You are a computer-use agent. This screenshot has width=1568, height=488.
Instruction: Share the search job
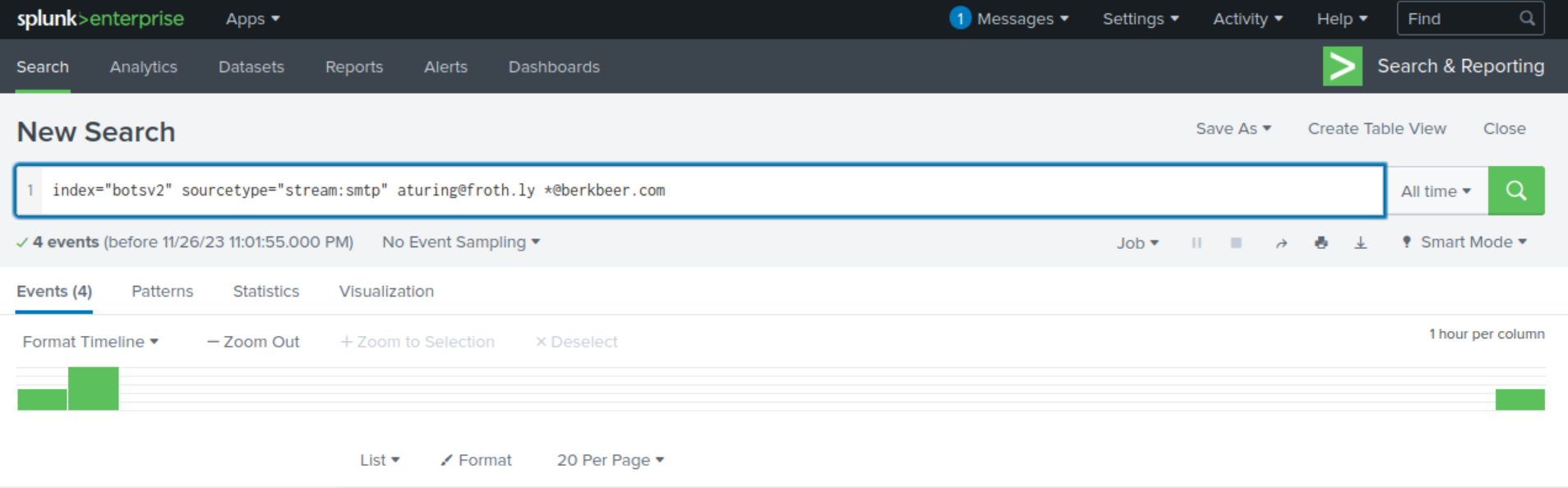coord(1281,242)
